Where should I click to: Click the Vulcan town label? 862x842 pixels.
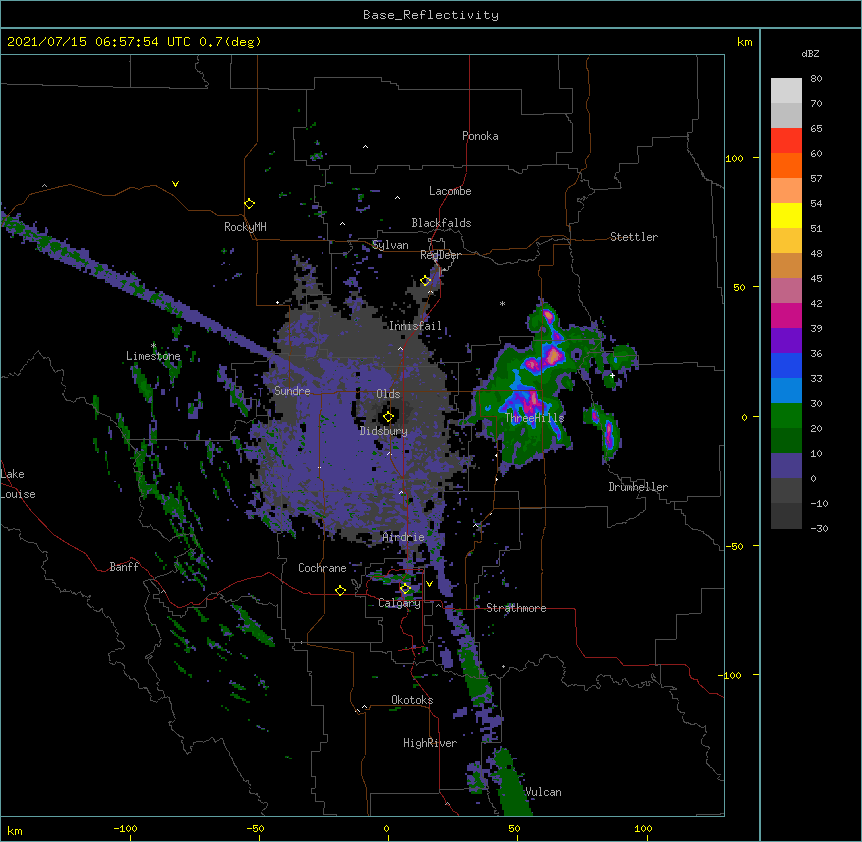[x=543, y=792]
